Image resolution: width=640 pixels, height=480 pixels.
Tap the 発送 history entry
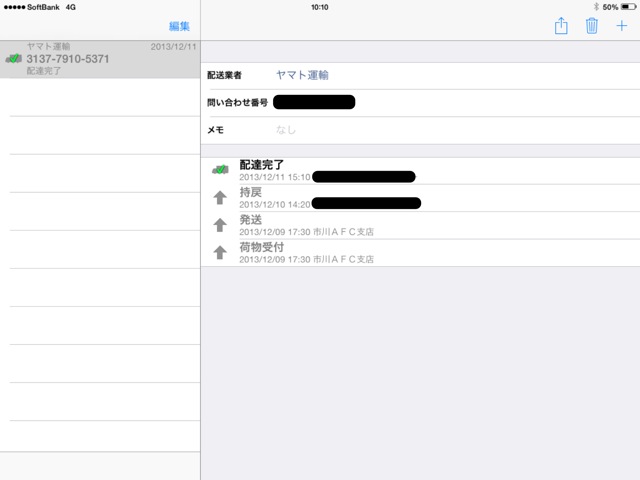[420, 225]
